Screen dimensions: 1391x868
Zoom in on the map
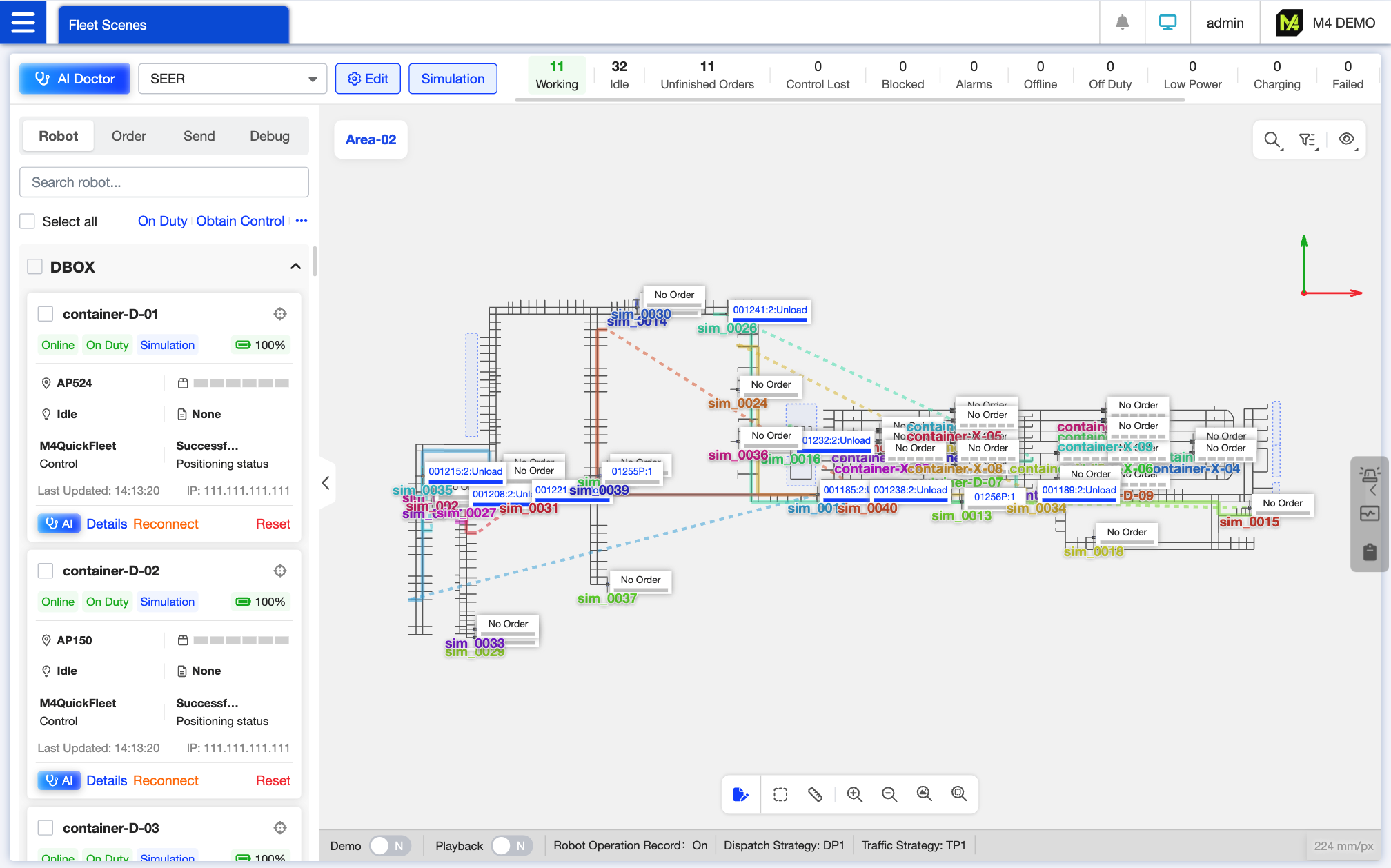pos(854,794)
